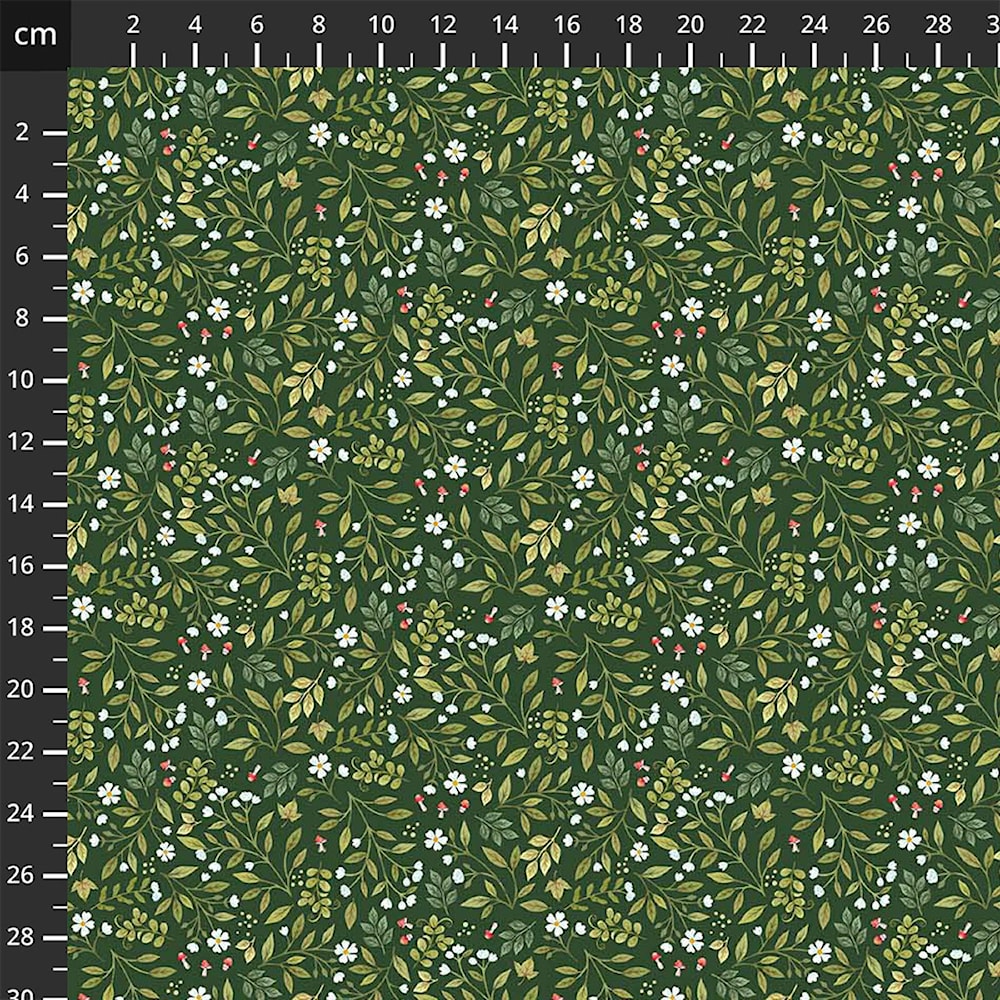Select the 20 on the vertical ruler
This screenshot has width=1000, height=1000.
point(20,689)
